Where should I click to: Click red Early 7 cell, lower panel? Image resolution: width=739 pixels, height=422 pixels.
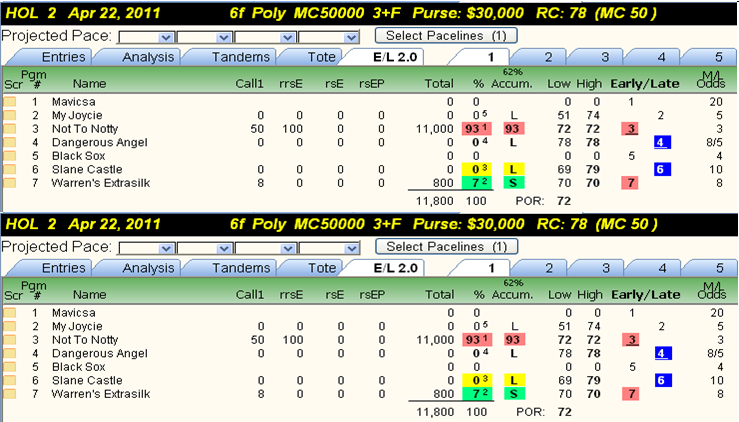click(x=631, y=394)
